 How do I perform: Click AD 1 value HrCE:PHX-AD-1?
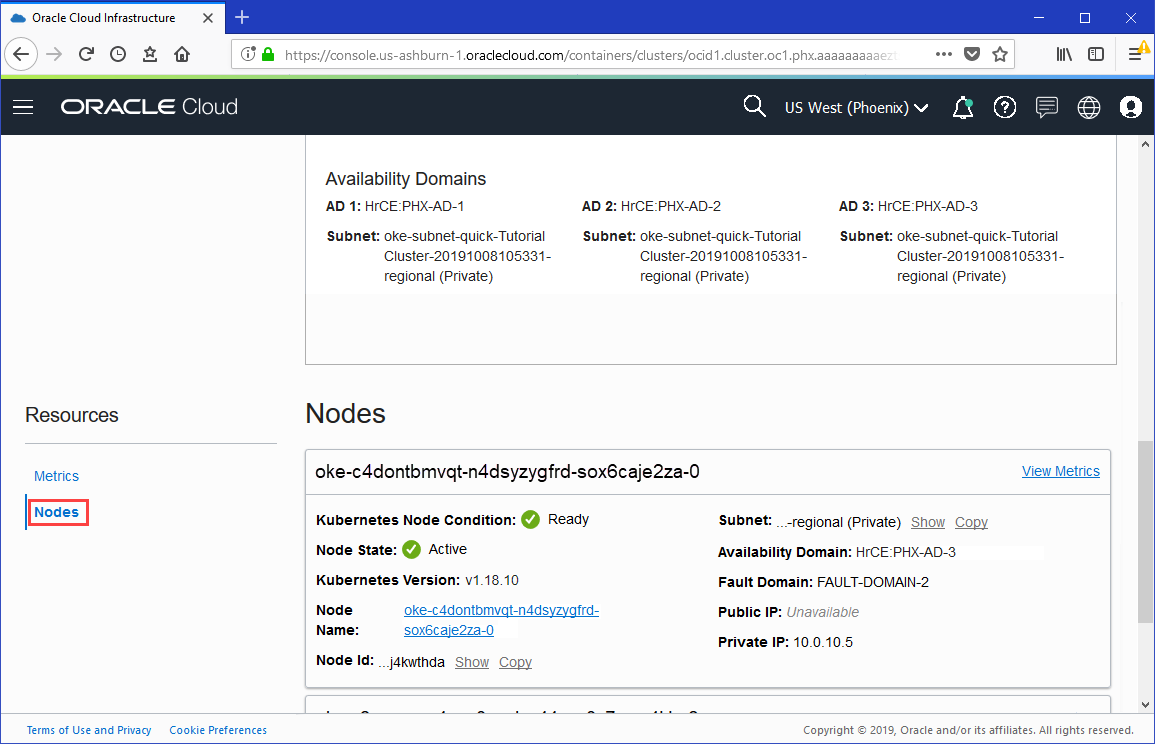coord(415,206)
